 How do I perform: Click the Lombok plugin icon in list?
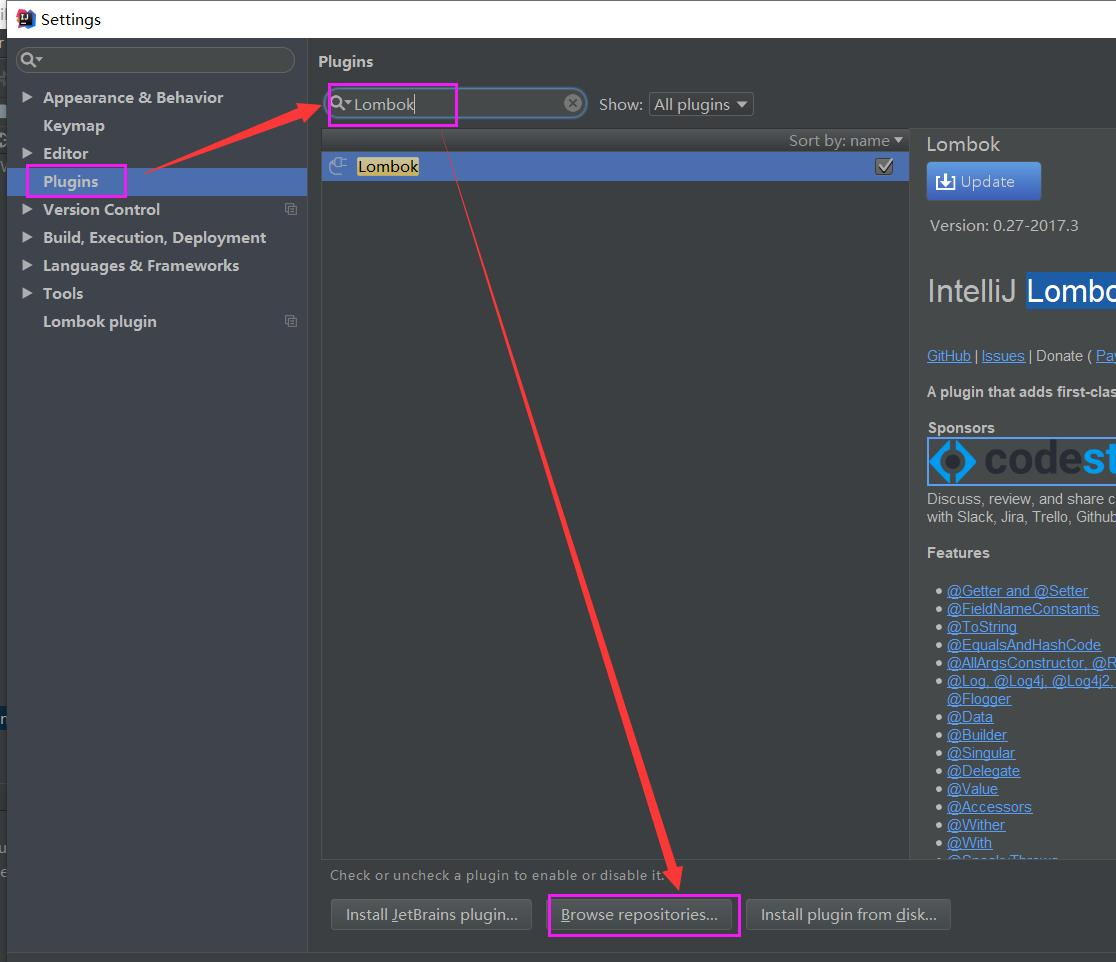338,166
